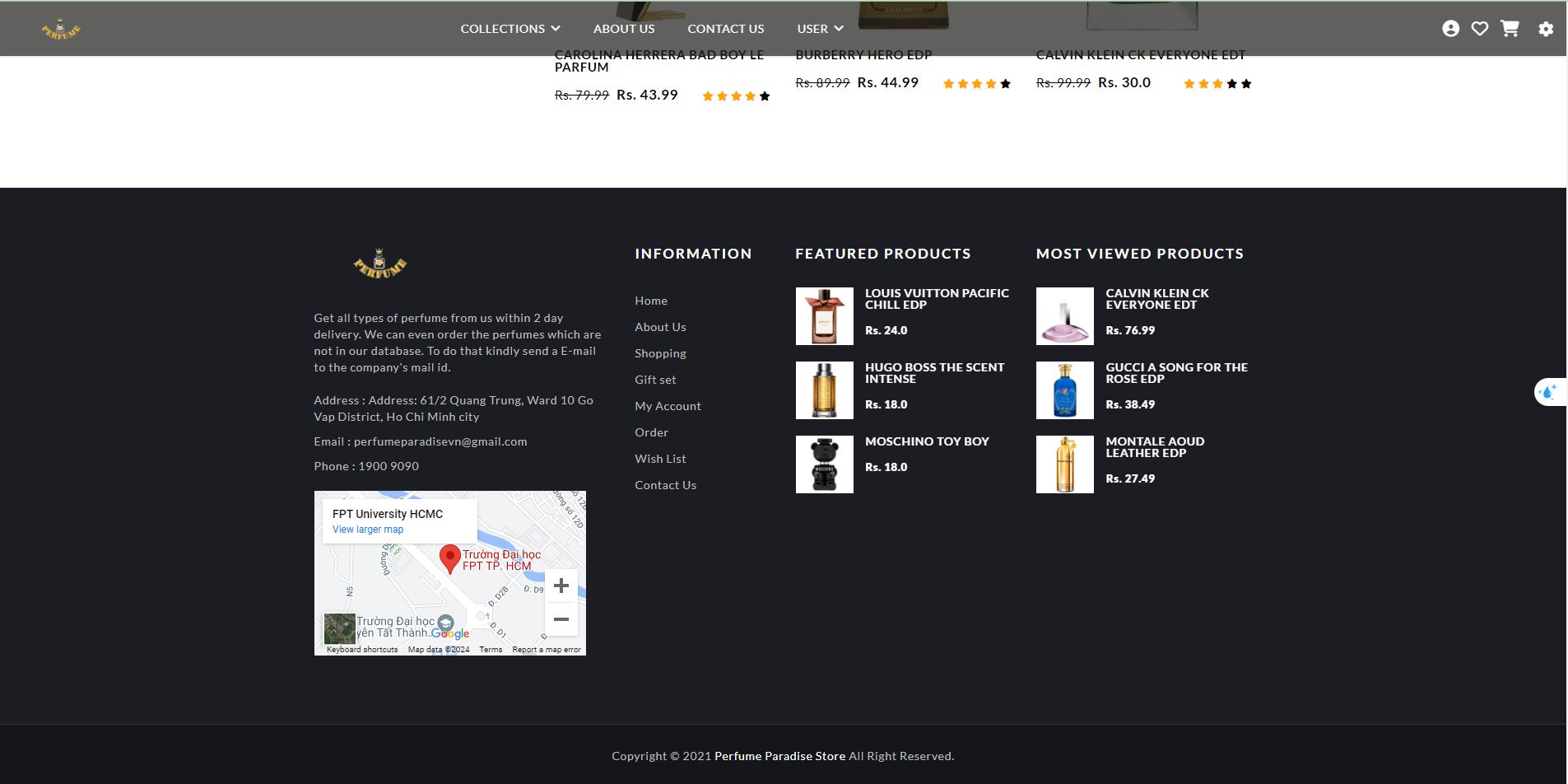
Task: Open Hugo Boss The Scent Intense thumbnail
Action: (x=825, y=390)
